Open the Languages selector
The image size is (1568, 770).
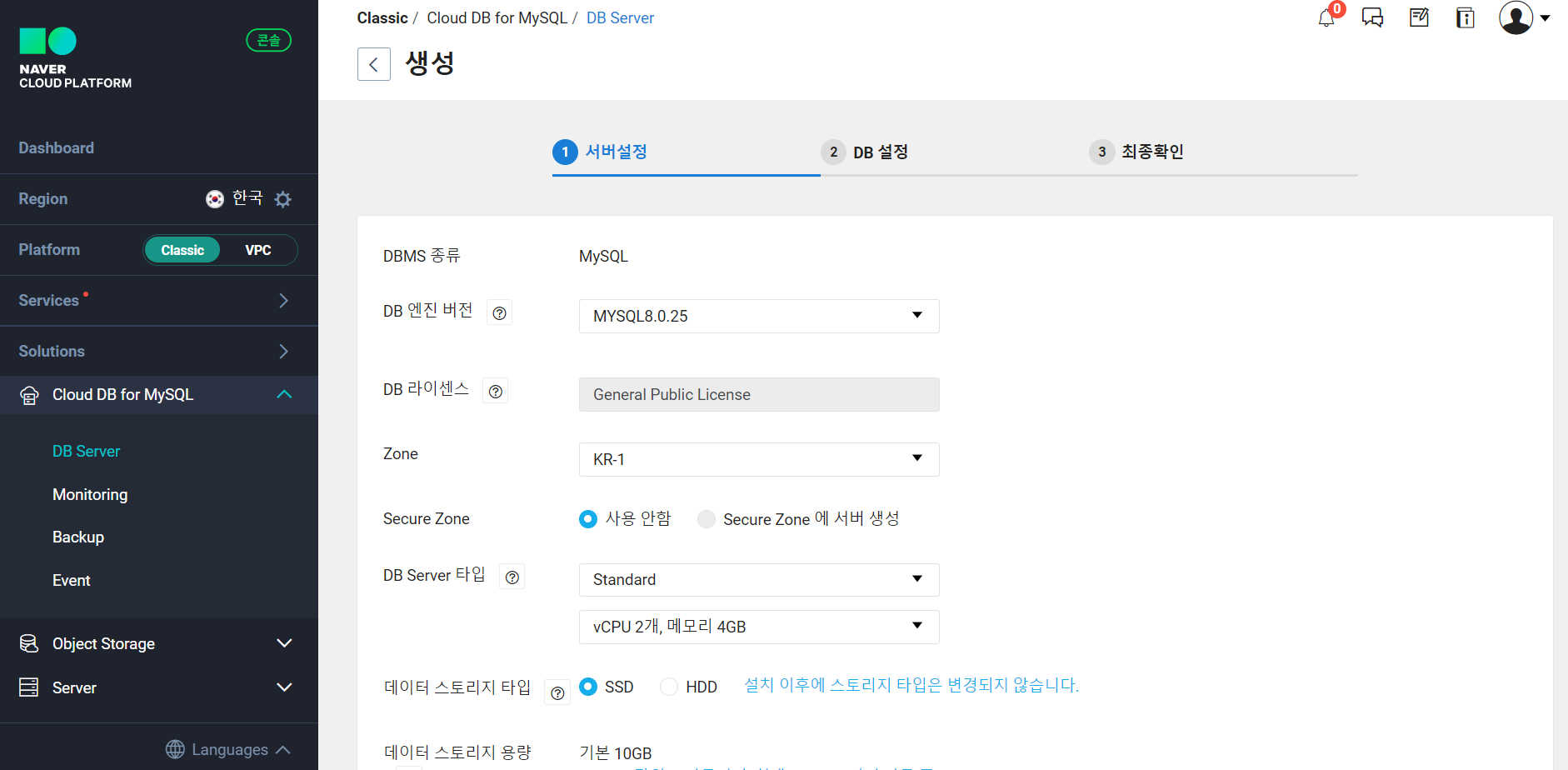(x=229, y=749)
